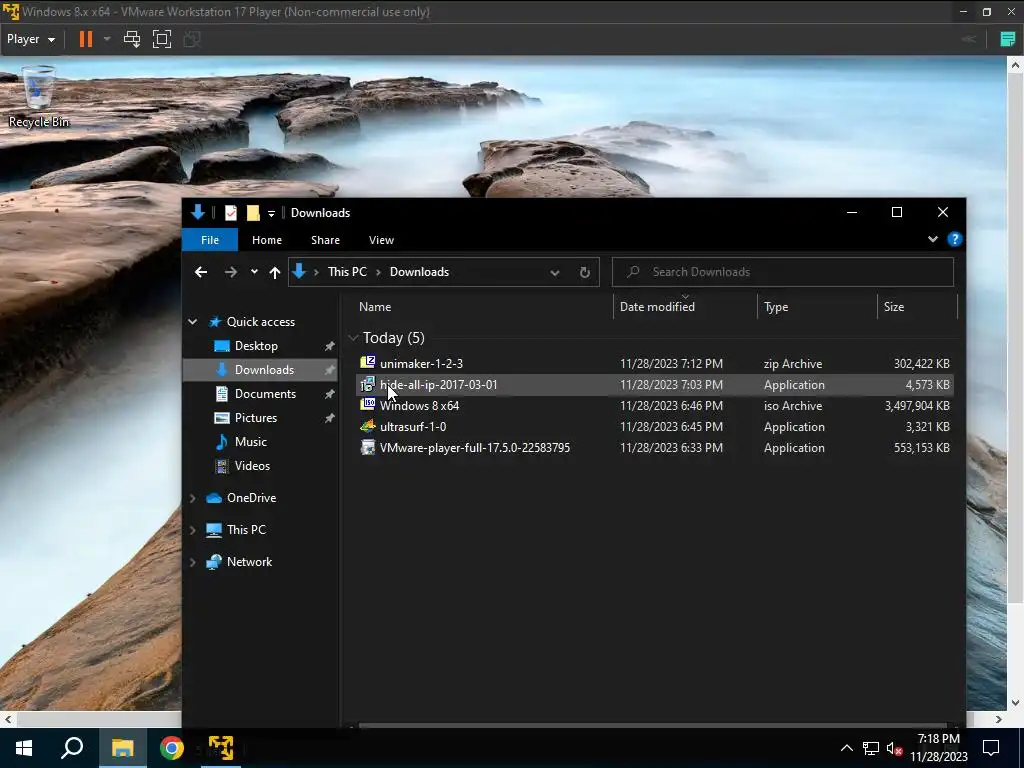This screenshot has width=1024, height=768.
Task: Sort by Date modified column
Action: [x=657, y=307]
